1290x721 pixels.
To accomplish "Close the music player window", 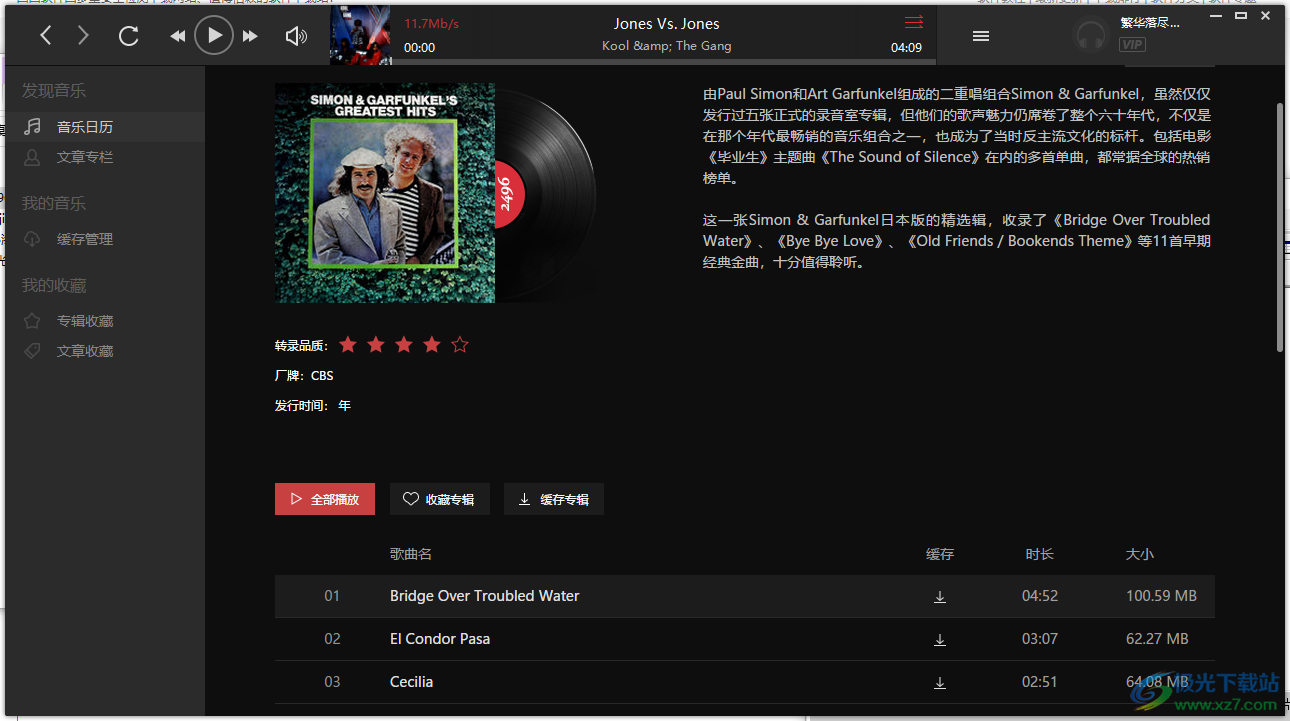I will pyautogui.click(x=1266, y=15).
